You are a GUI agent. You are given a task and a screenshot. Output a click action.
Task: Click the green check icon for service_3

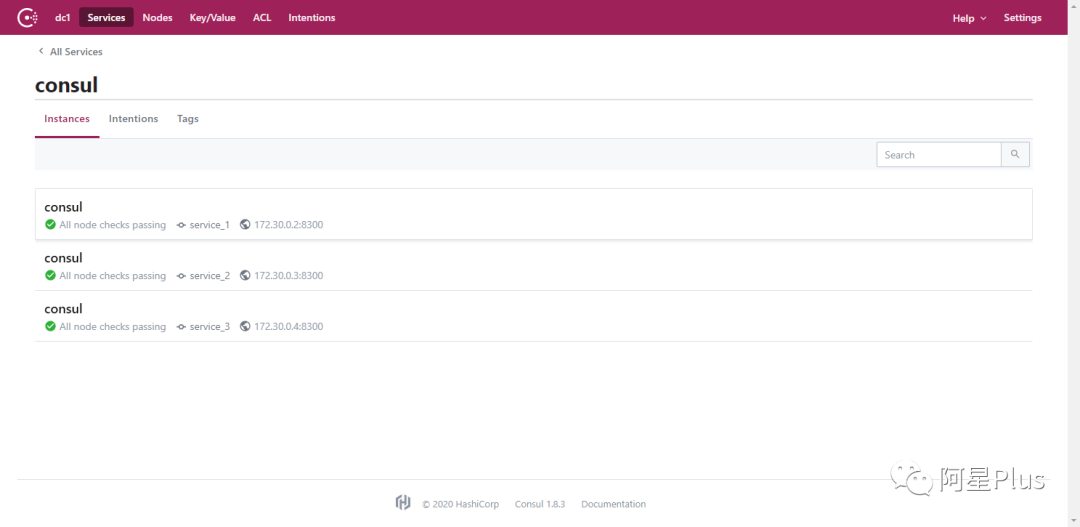[x=50, y=327]
